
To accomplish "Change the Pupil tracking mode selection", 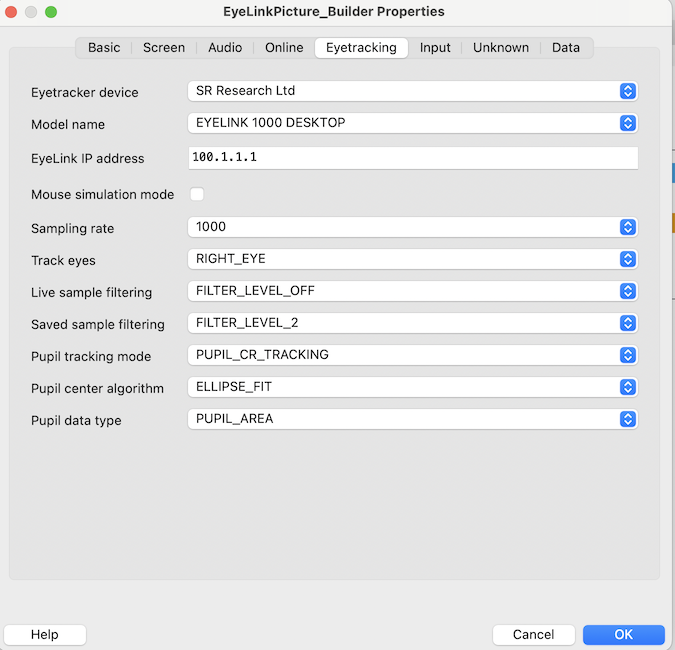I will coord(412,355).
